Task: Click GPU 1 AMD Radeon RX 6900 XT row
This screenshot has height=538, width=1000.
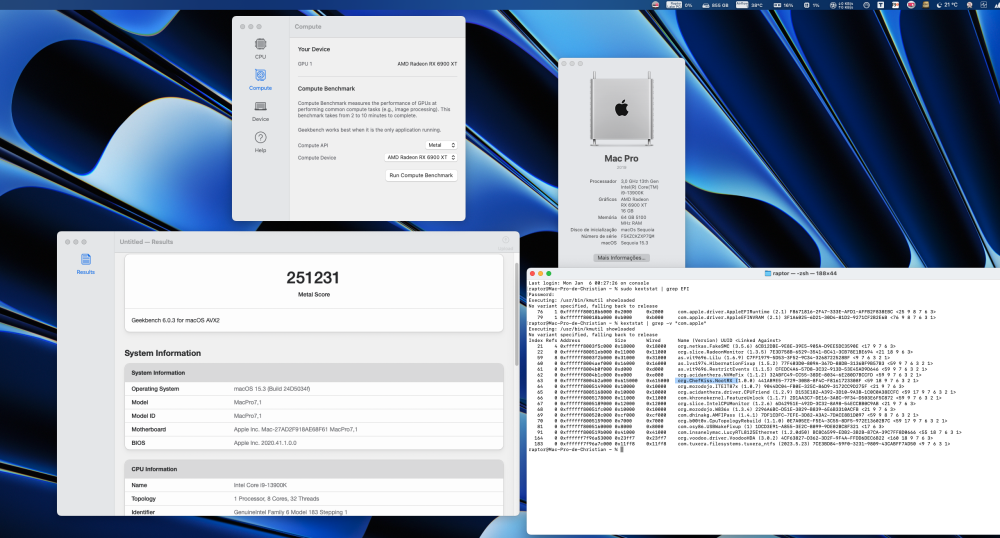Action: [377, 64]
